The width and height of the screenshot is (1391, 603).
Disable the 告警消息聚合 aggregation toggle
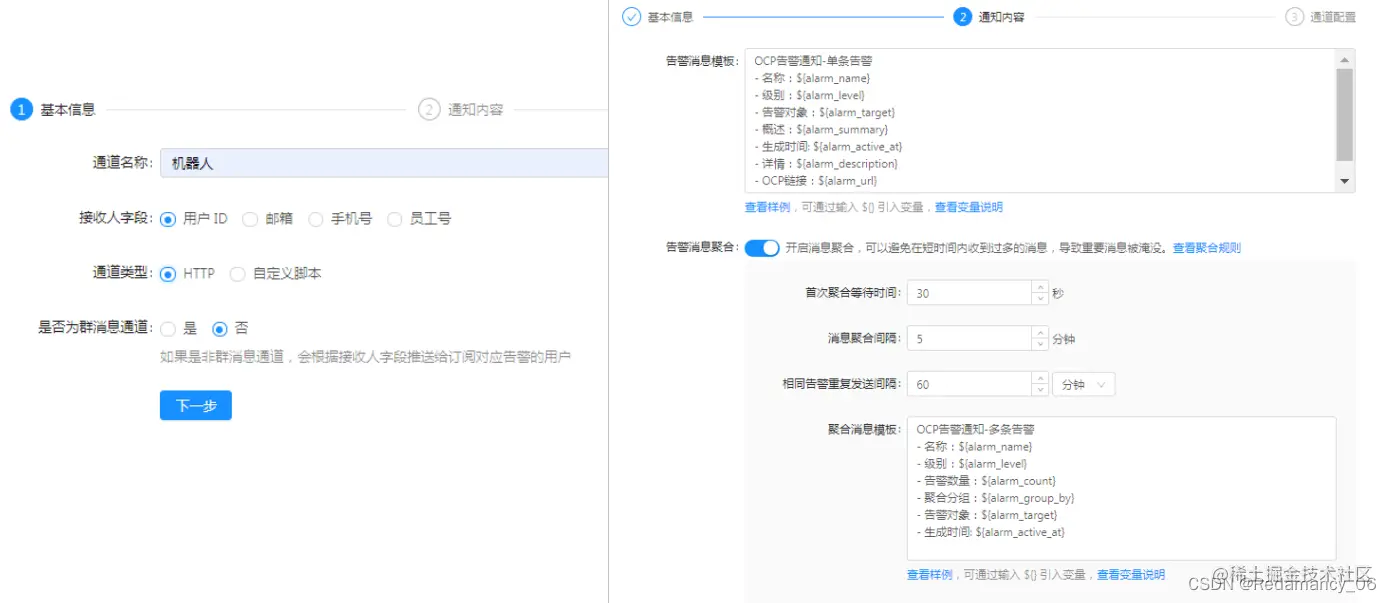(x=762, y=247)
